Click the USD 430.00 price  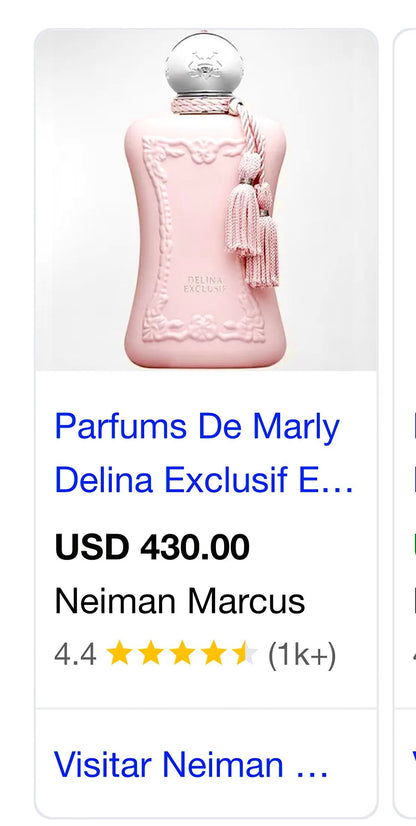tap(152, 547)
